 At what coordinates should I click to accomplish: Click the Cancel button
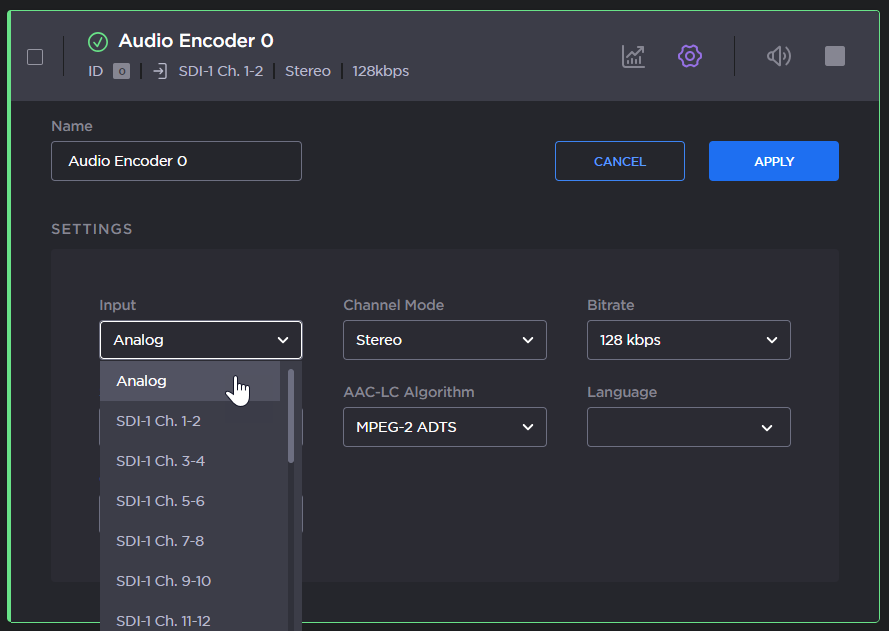pos(619,161)
